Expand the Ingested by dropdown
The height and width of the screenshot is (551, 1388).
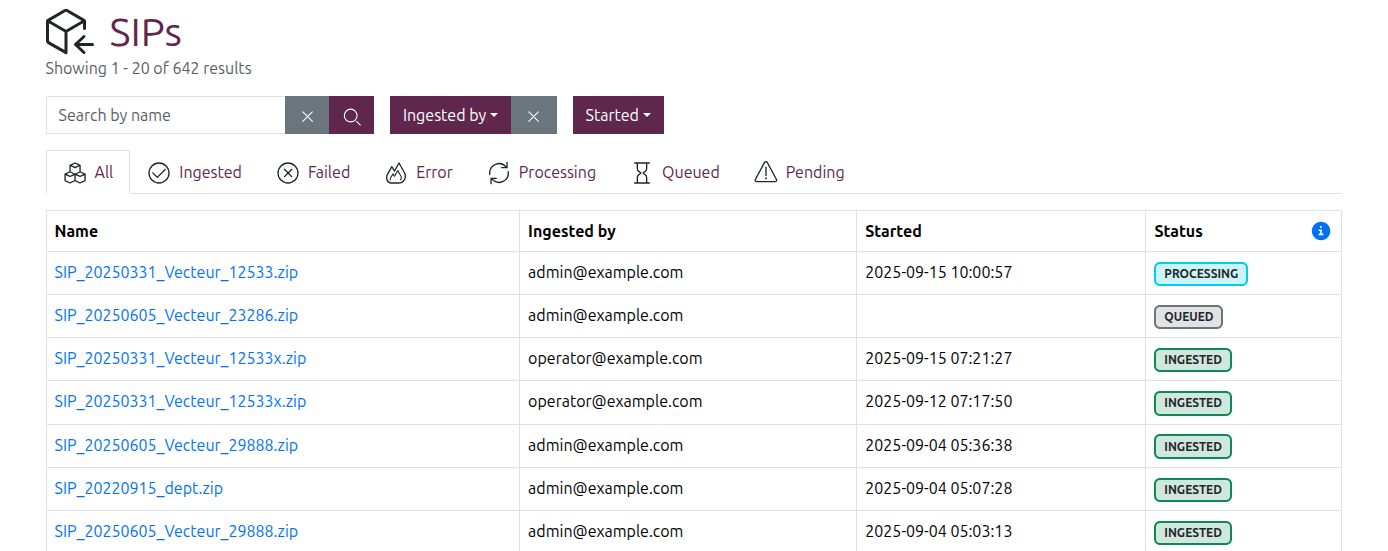[x=450, y=115]
